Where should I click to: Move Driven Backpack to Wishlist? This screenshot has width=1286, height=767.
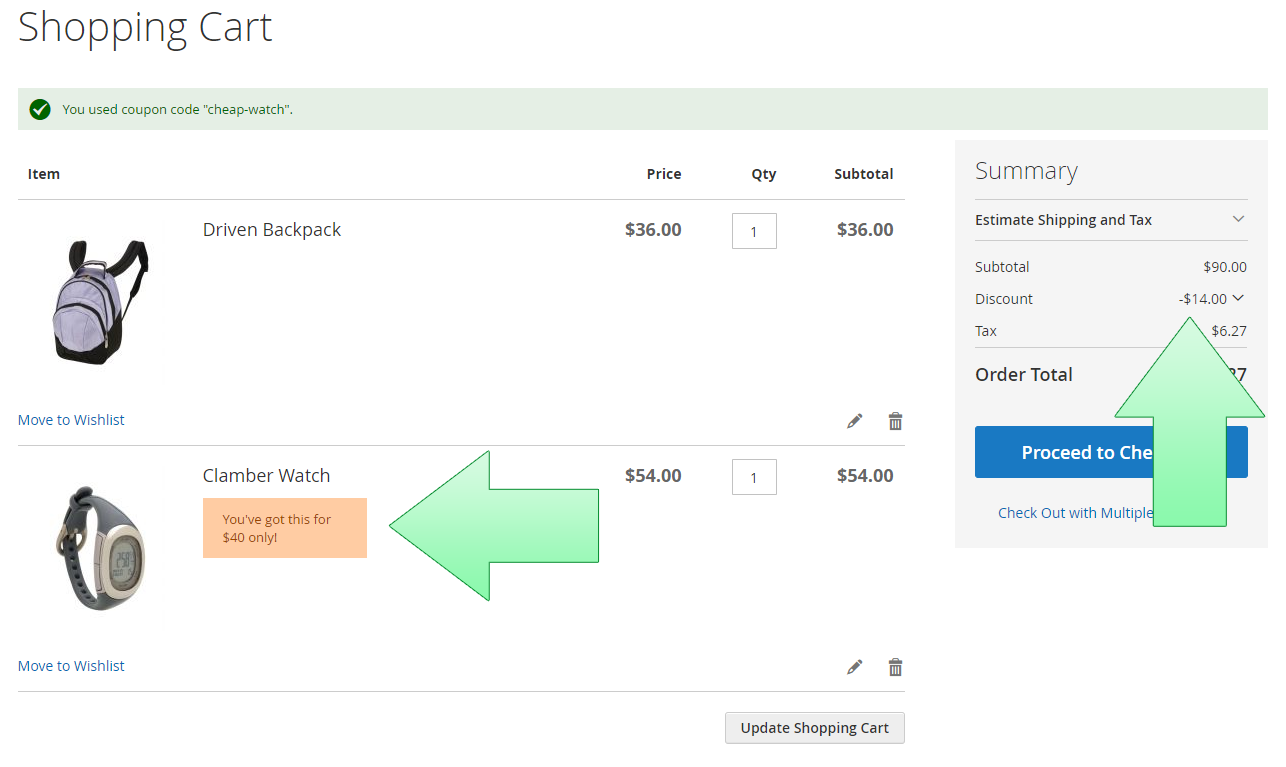tap(71, 420)
